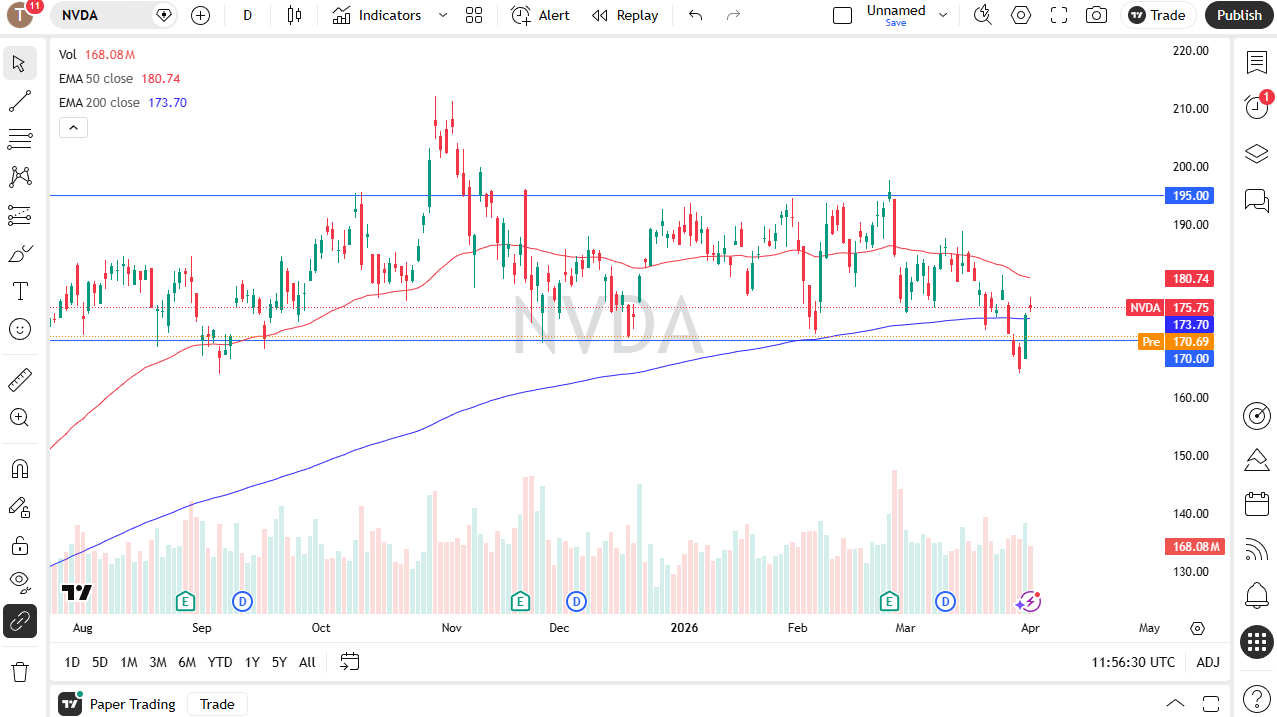Choose the chart layout setup

tap(843, 15)
